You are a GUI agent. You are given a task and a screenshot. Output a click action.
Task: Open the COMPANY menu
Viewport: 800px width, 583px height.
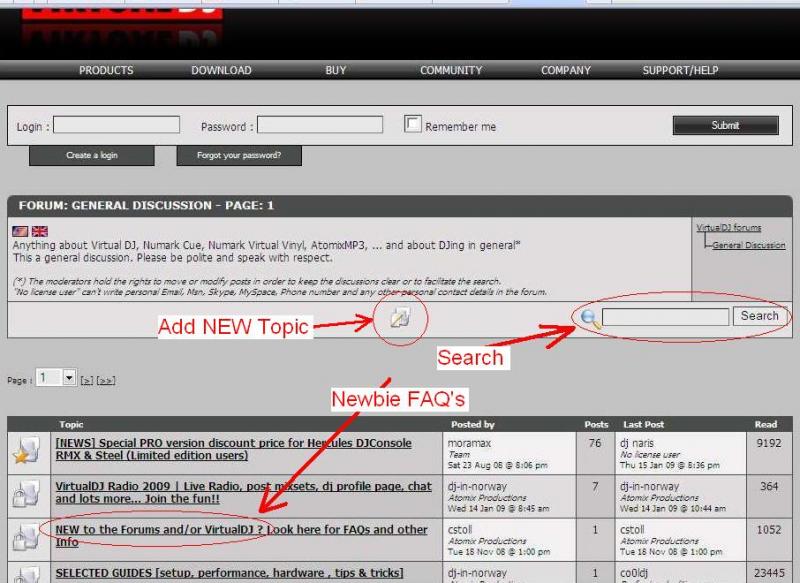click(x=565, y=70)
